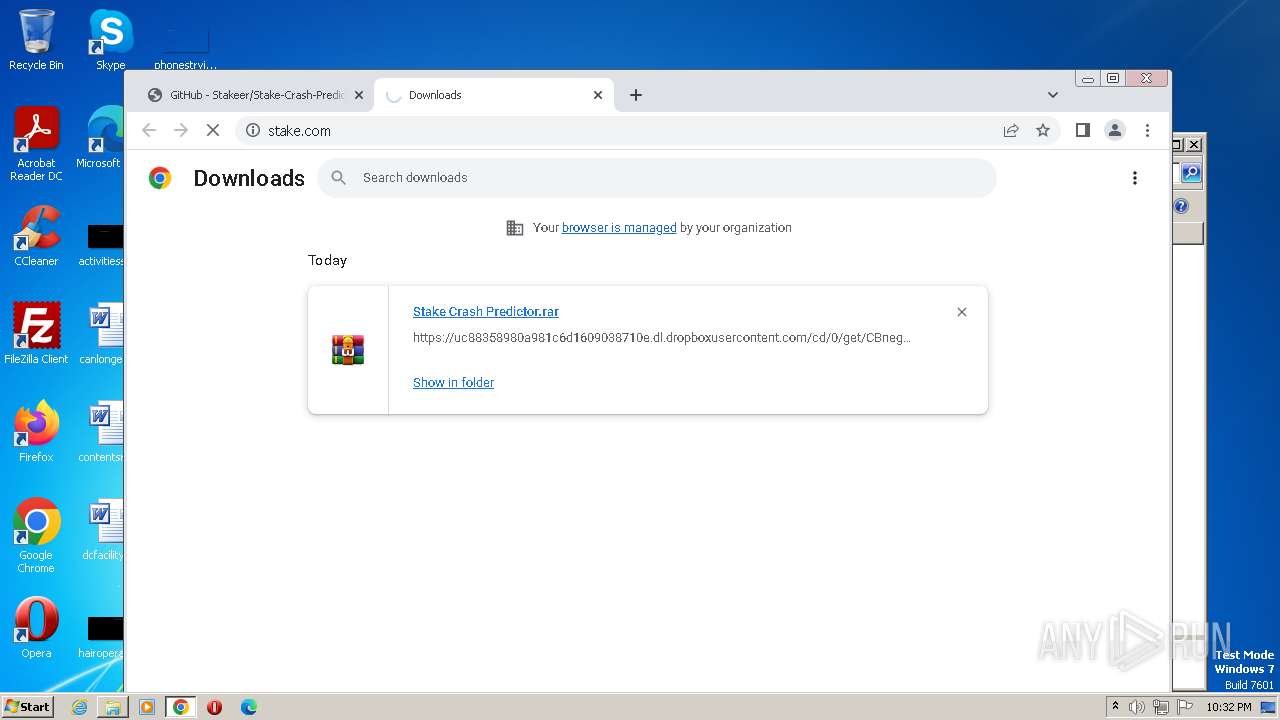Open canlonge Word document on desktop
Viewport: 1280px width, 720px height.
pyautogui.click(x=101, y=334)
